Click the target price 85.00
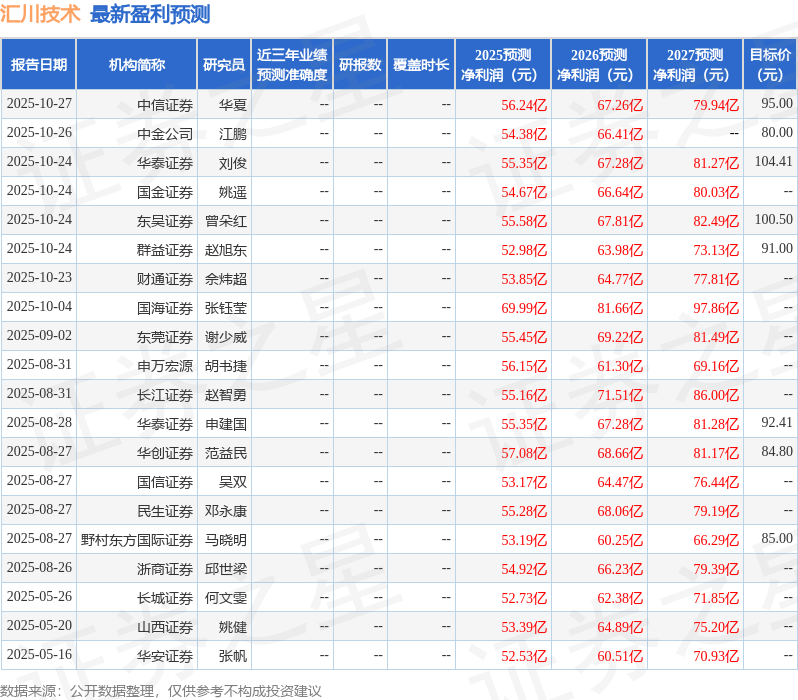Image resolution: width=798 pixels, height=700 pixels. click(x=777, y=539)
